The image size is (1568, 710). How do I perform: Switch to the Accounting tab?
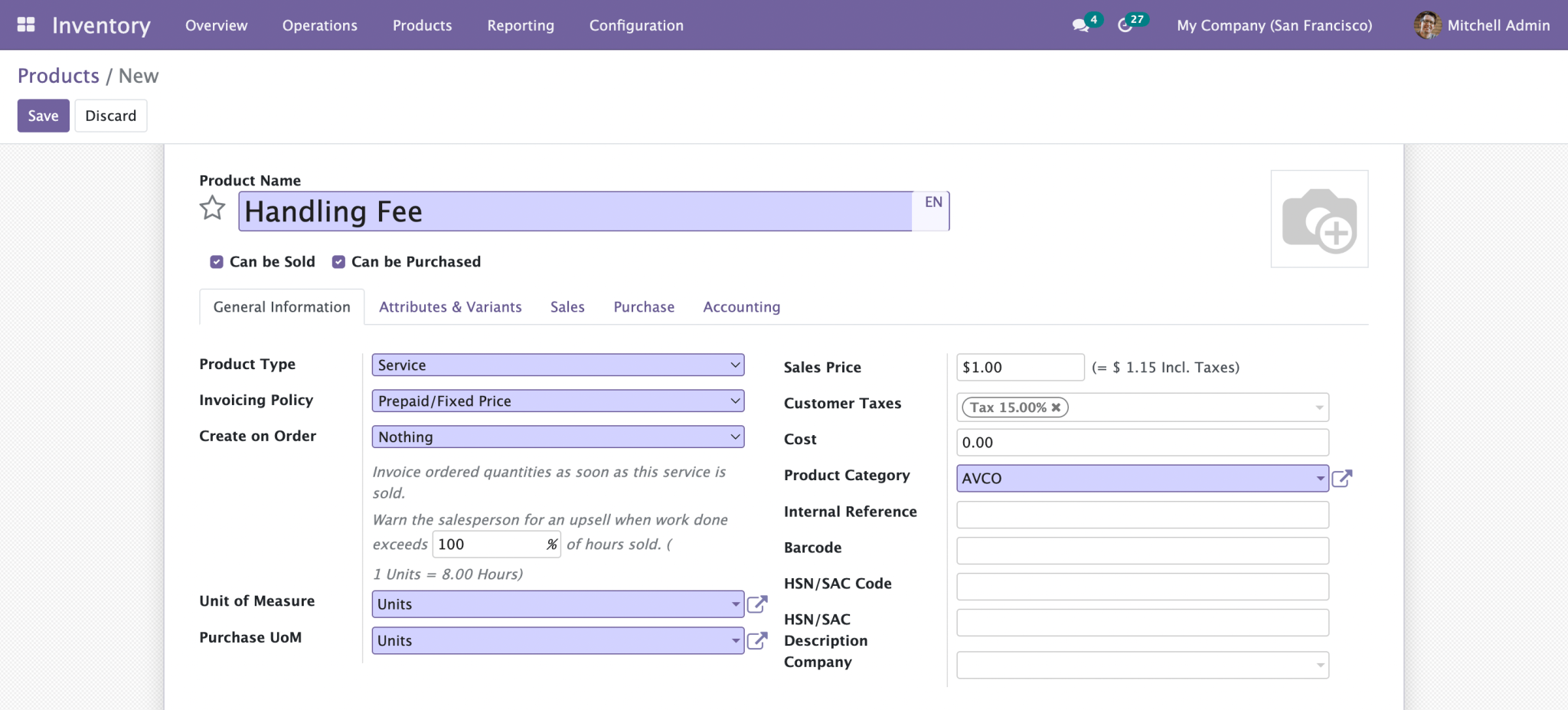pos(740,306)
